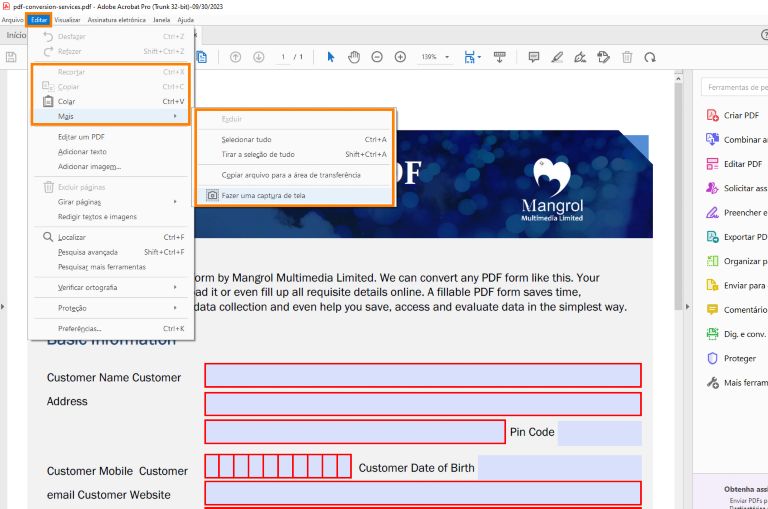Open the Dig. e conv. tool

pos(736,334)
